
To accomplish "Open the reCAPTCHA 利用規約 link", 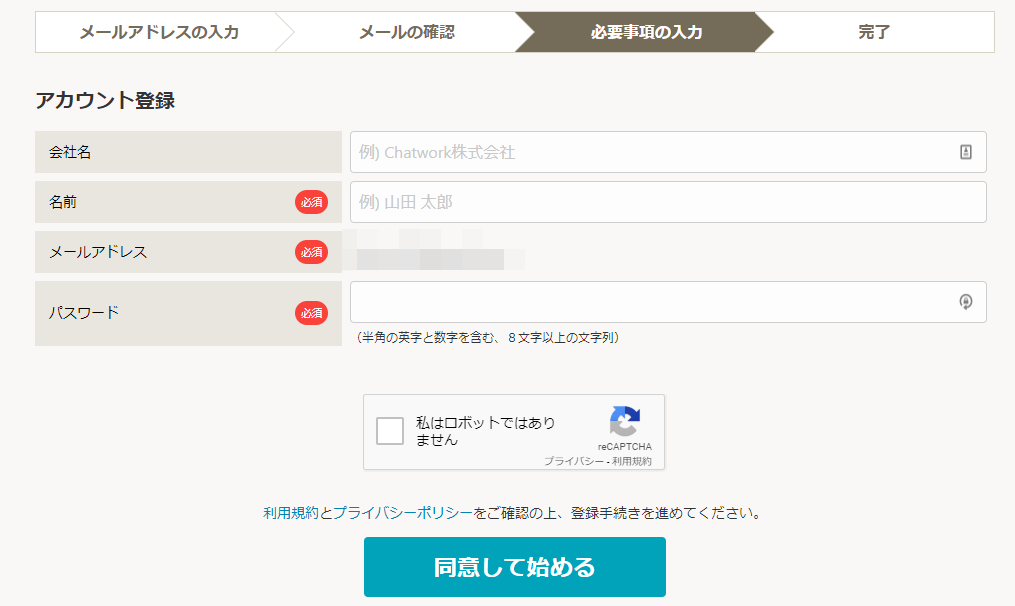I will pos(632,461).
